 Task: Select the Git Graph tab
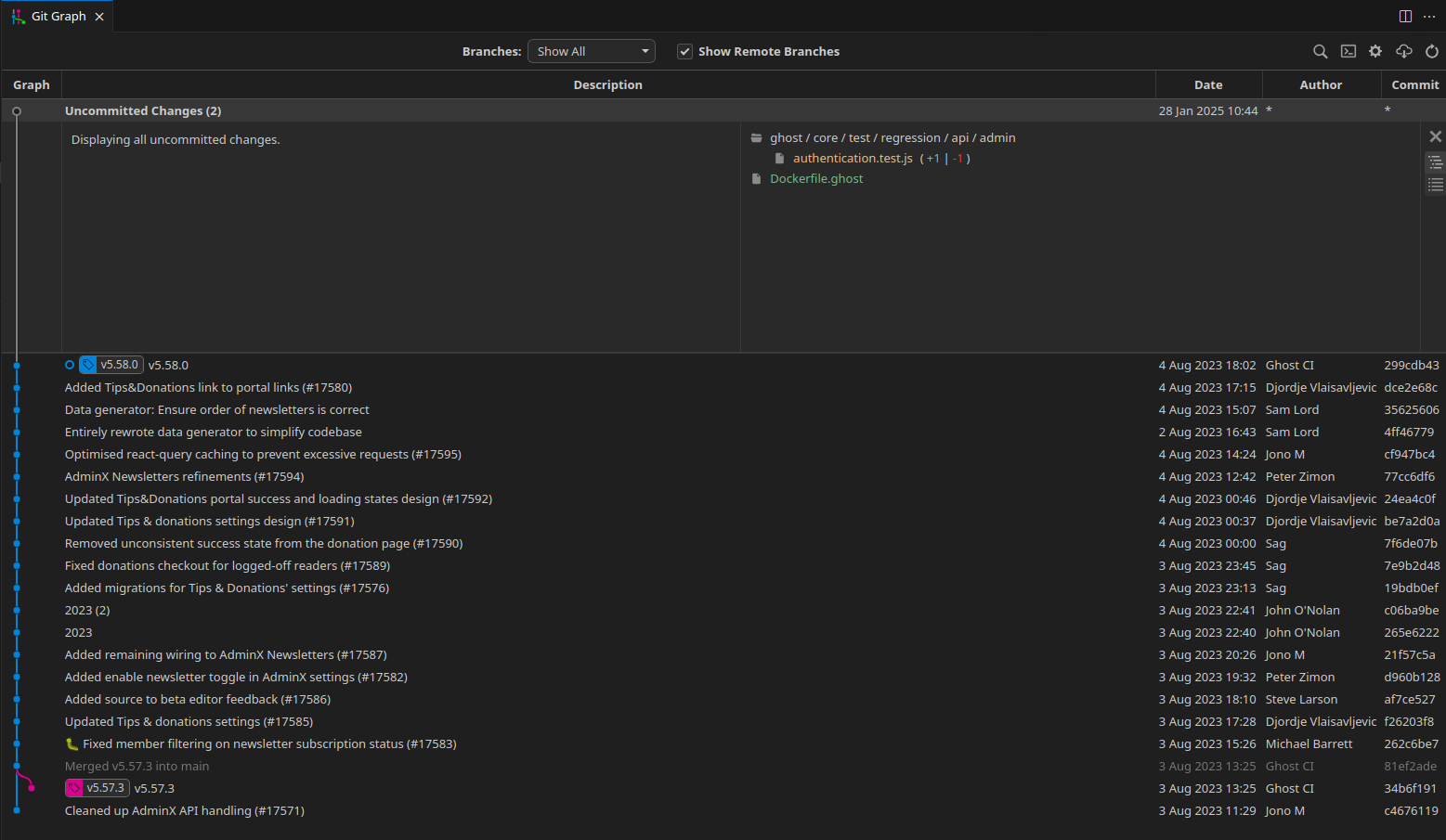click(59, 17)
